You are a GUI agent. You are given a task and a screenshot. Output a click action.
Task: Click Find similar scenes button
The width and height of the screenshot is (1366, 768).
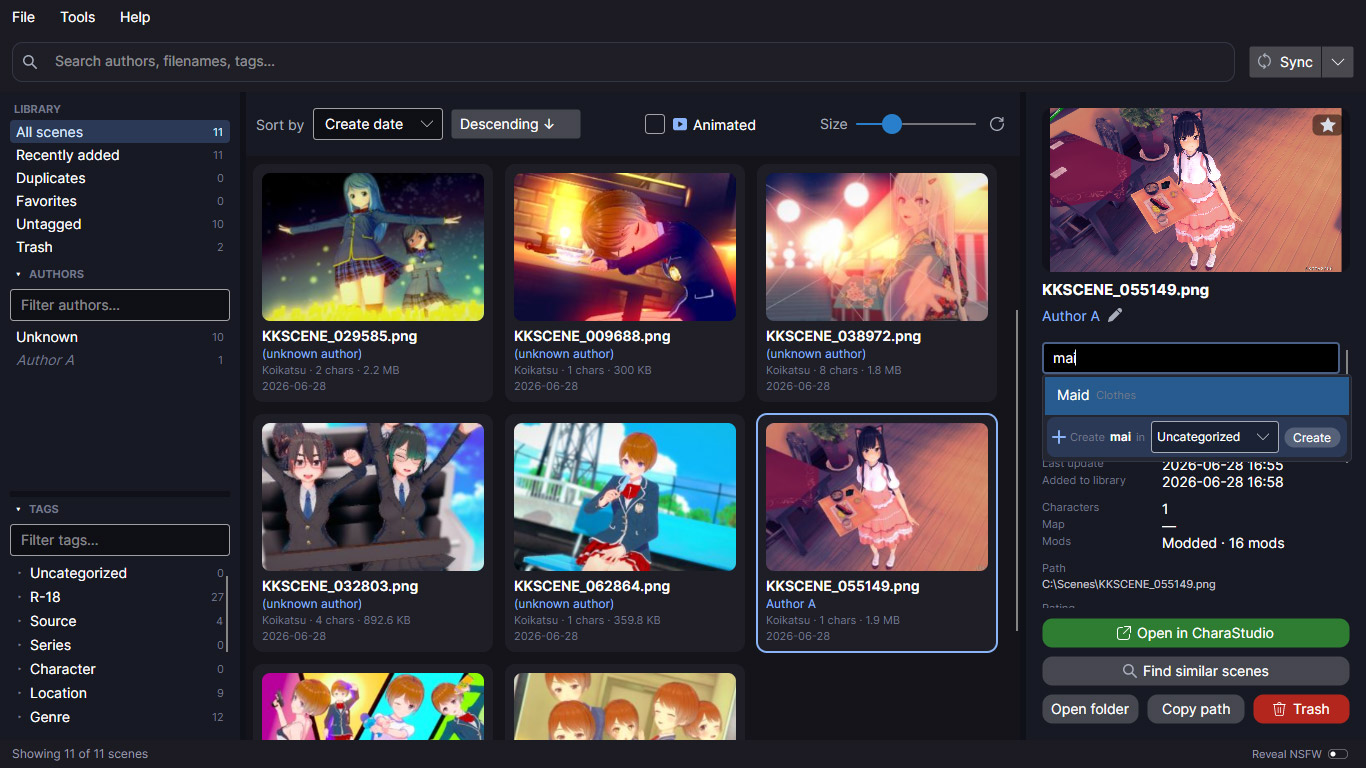(x=1196, y=671)
